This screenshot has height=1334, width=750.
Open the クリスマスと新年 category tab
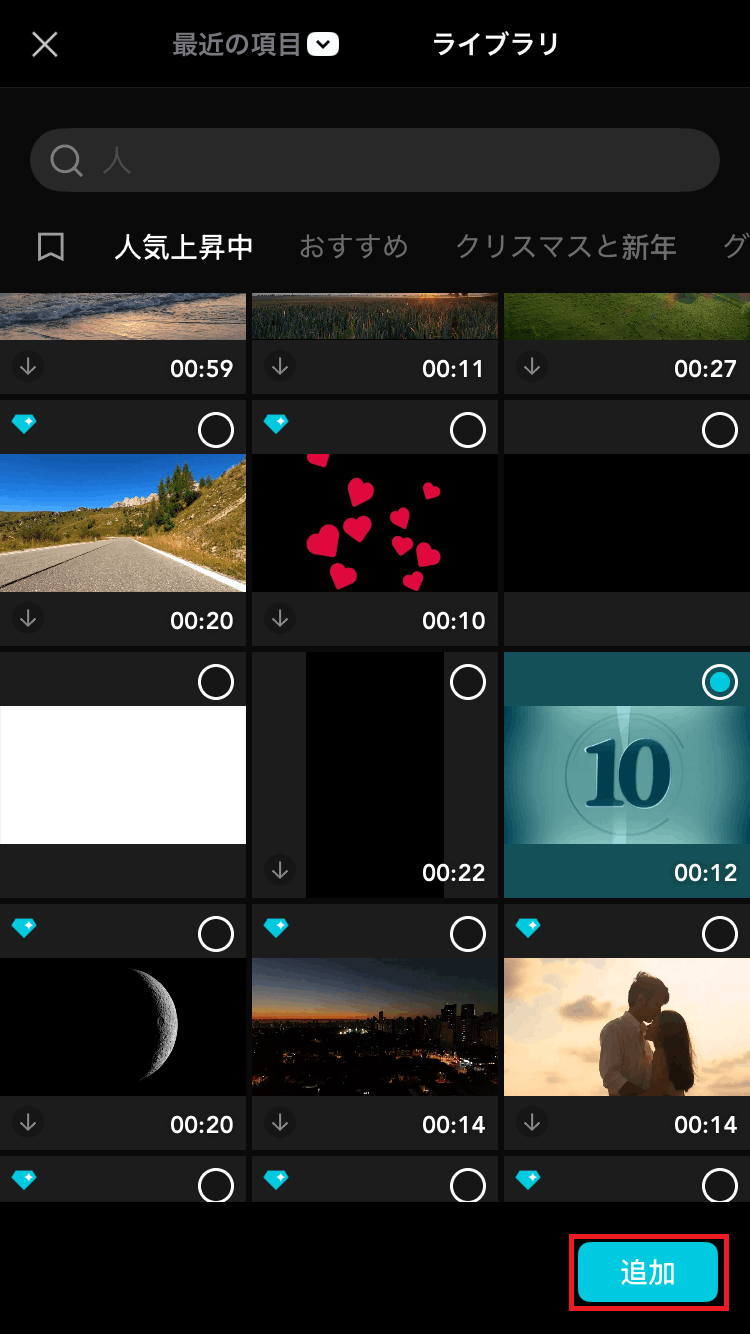point(566,247)
